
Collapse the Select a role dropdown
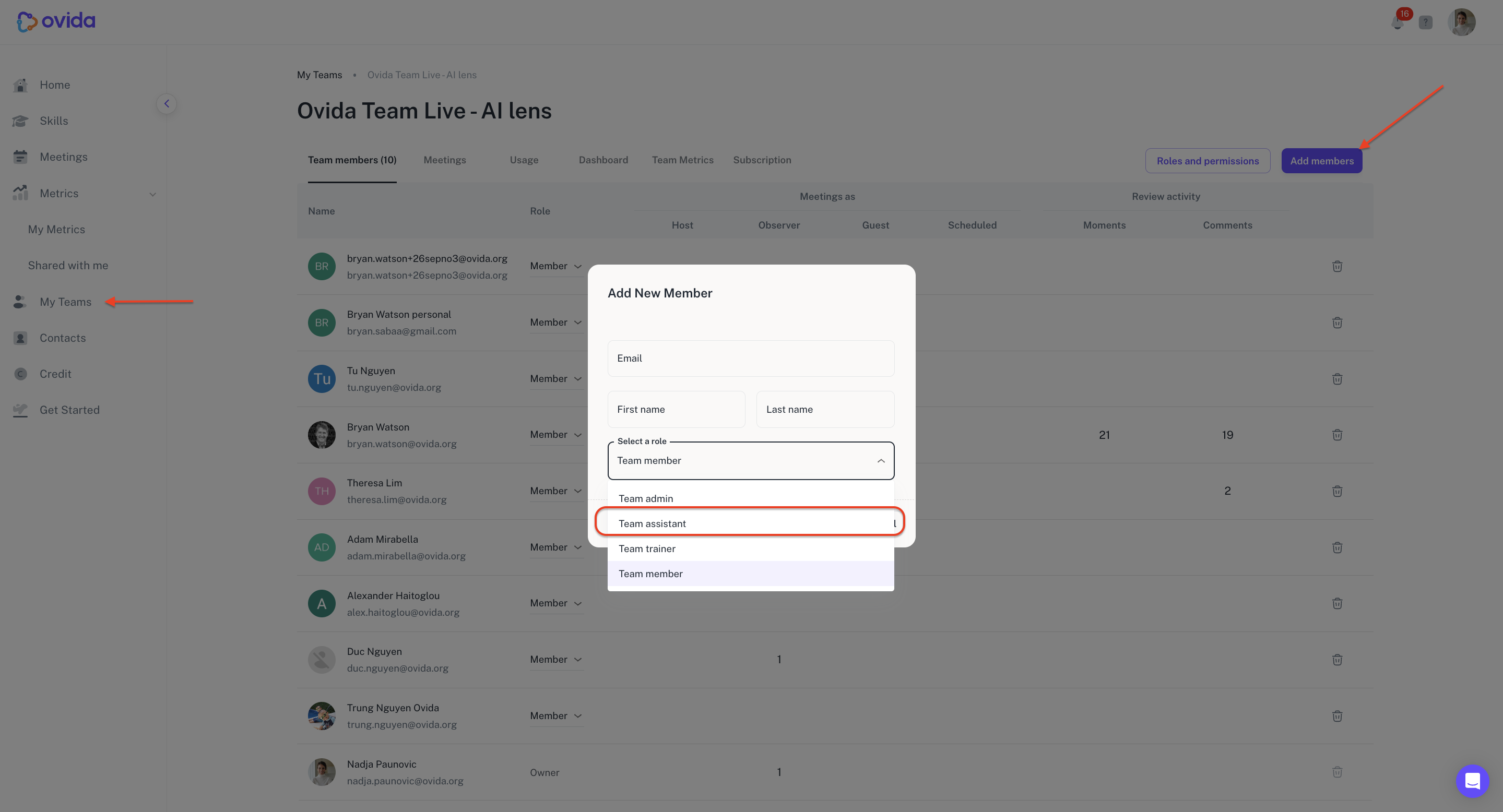coord(881,461)
